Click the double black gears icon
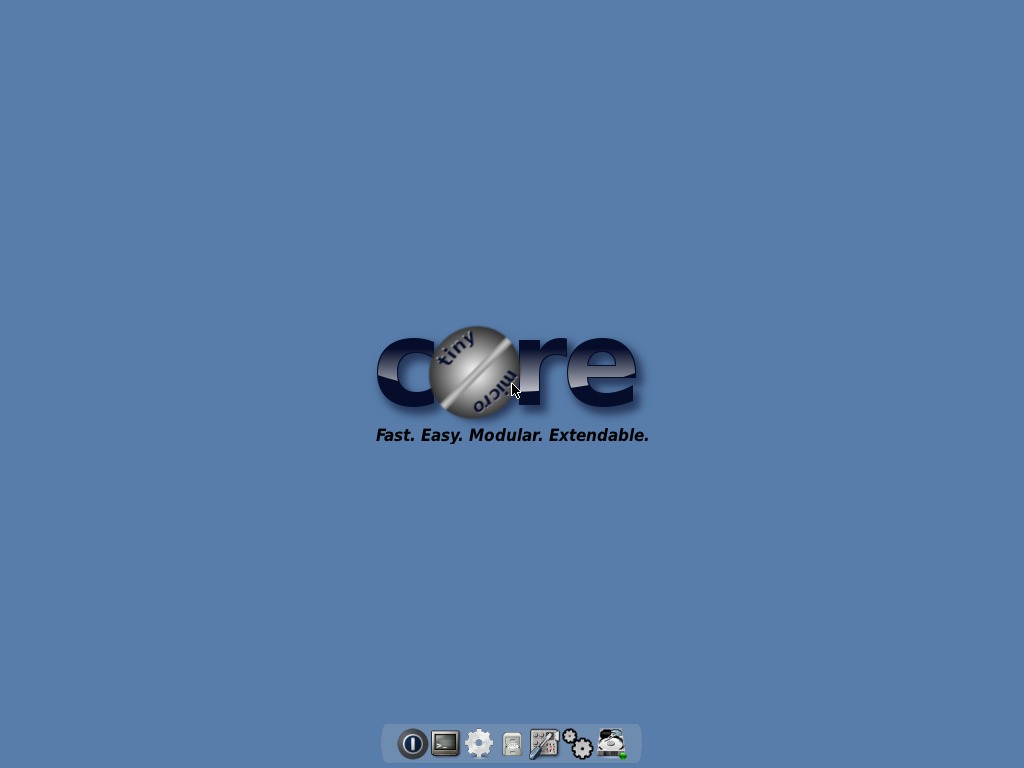1024x768 pixels. tap(577, 744)
